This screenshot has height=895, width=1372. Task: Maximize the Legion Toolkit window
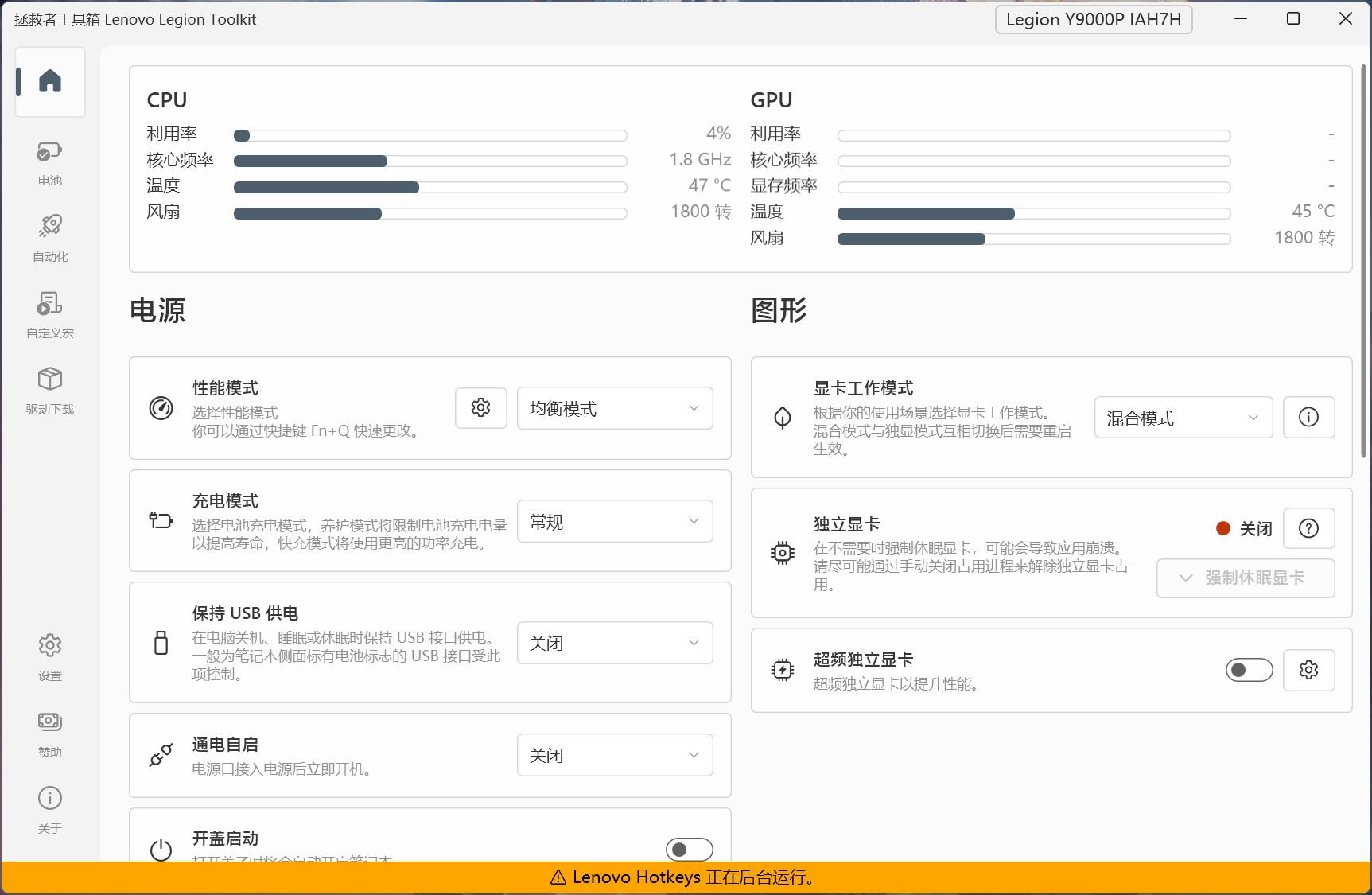pyautogui.click(x=1293, y=18)
